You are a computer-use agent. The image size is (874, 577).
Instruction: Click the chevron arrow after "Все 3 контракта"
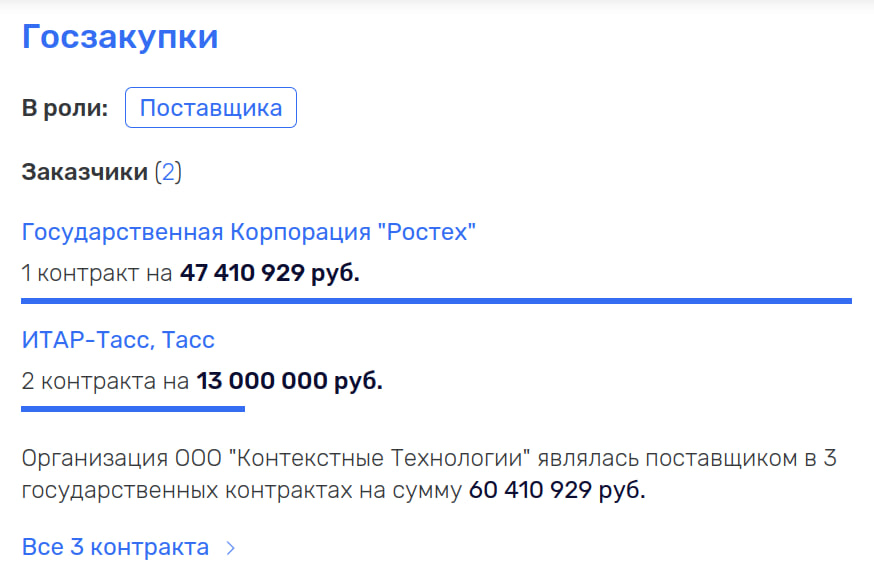231,548
